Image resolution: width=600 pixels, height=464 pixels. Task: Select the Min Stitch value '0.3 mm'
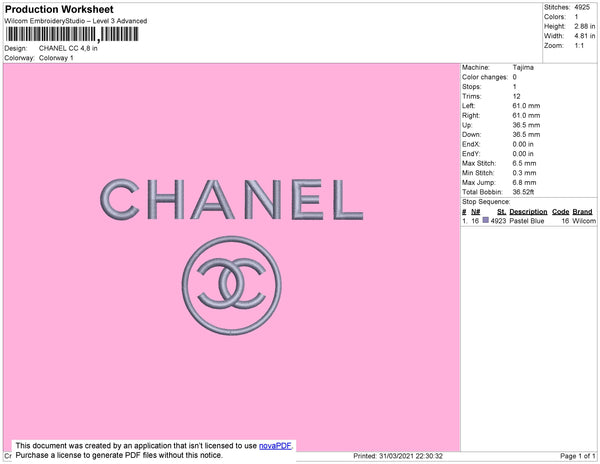pos(524,173)
